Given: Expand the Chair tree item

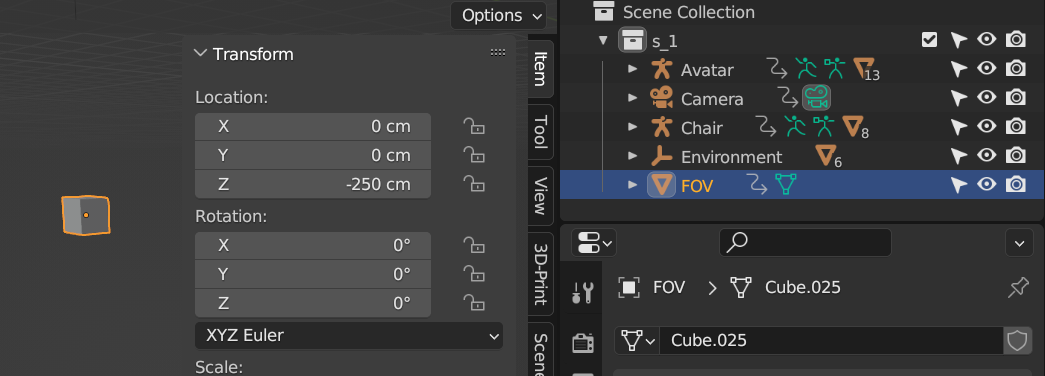Looking at the screenshot, I should (x=632, y=127).
